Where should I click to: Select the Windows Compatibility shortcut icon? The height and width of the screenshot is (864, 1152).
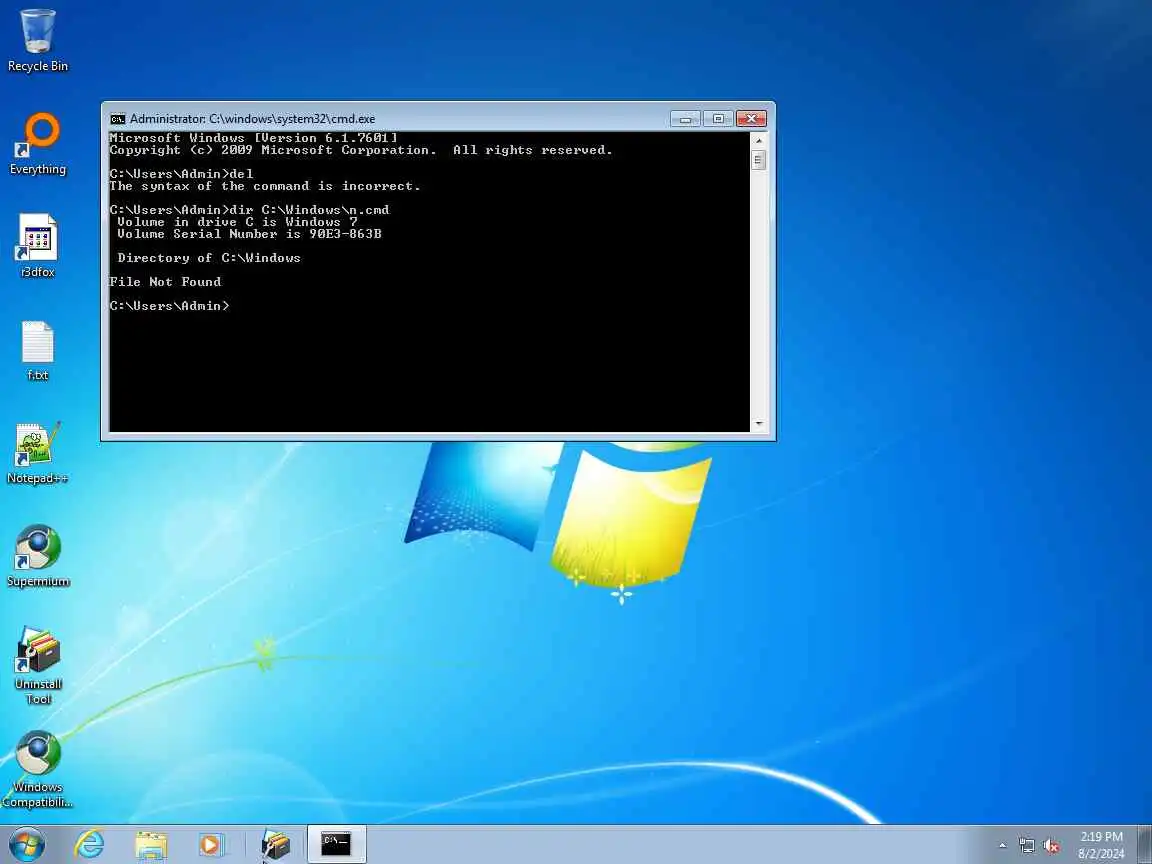(37, 769)
